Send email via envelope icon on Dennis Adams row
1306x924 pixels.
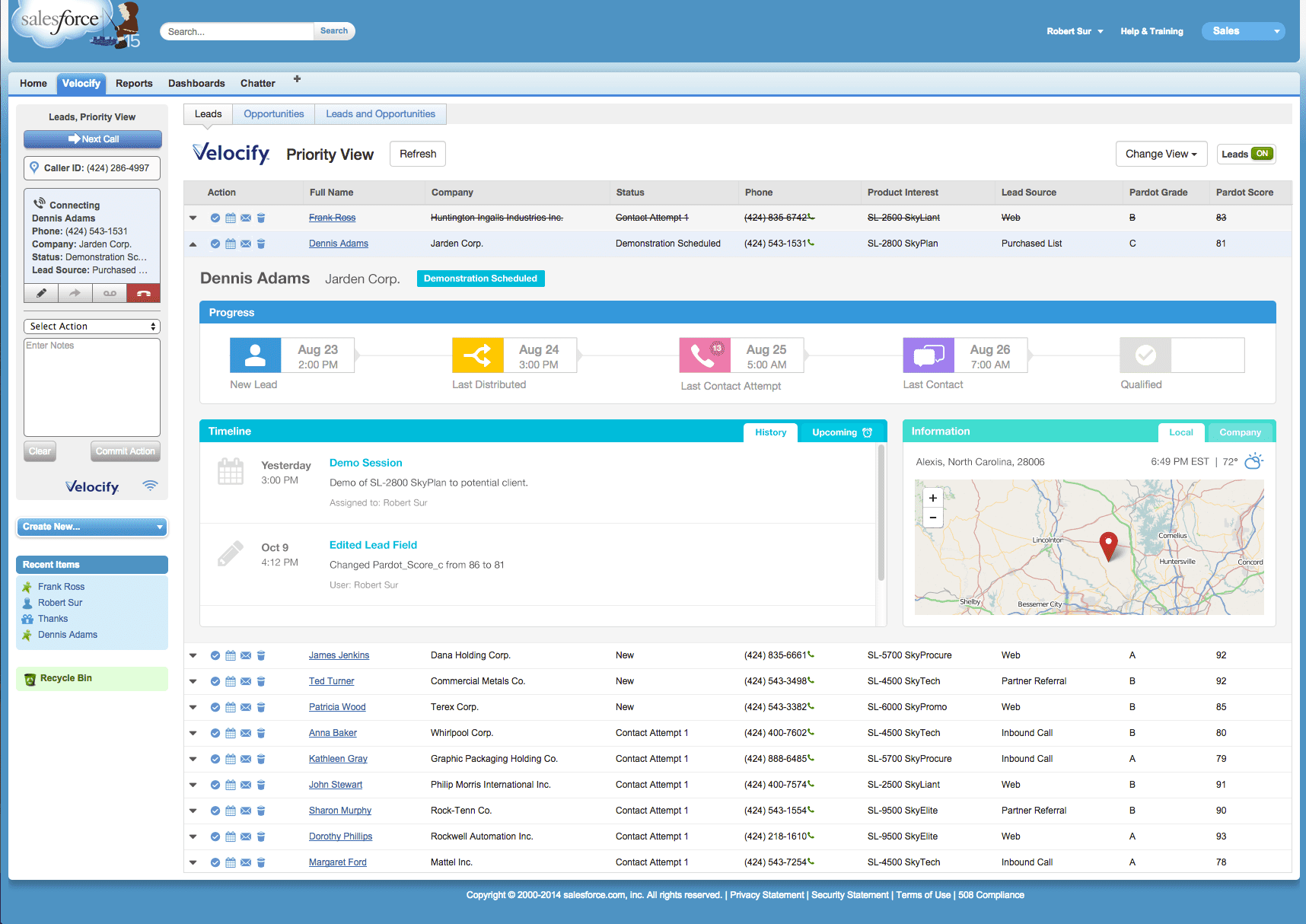[x=246, y=244]
